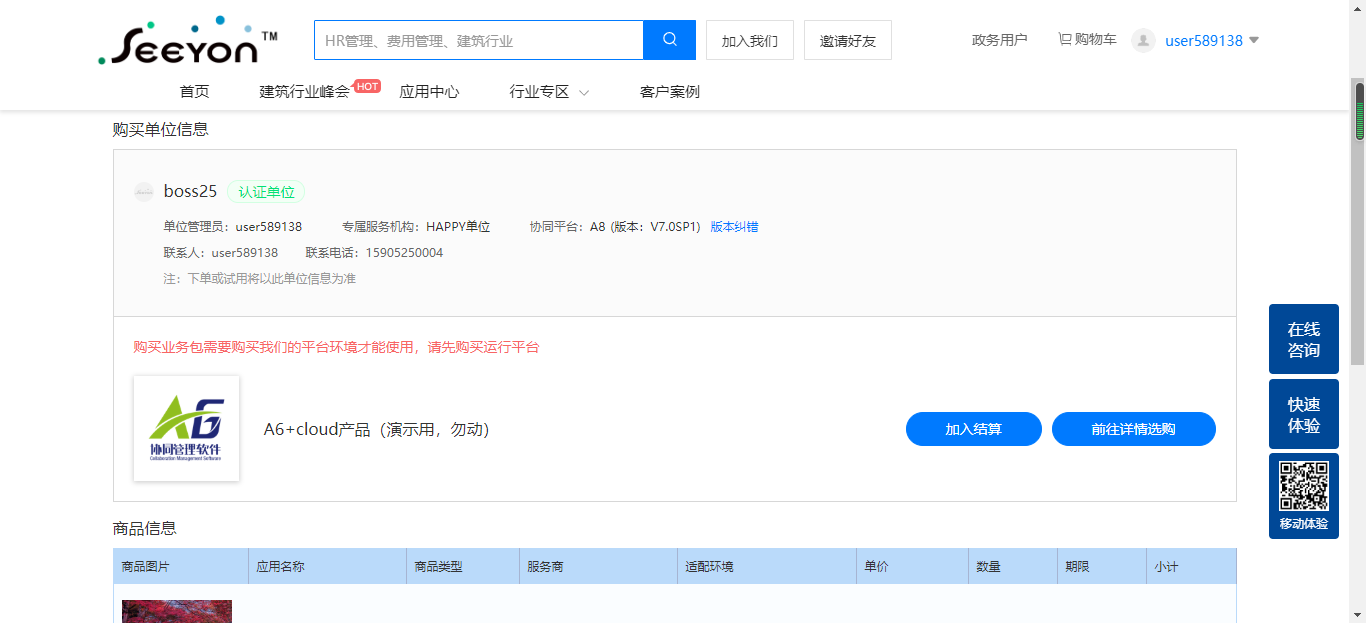This screenshot has height=623, width=1366.
Task: Click the shopping cart icon
Action: pyautogui.click(x=1065, y=40)
